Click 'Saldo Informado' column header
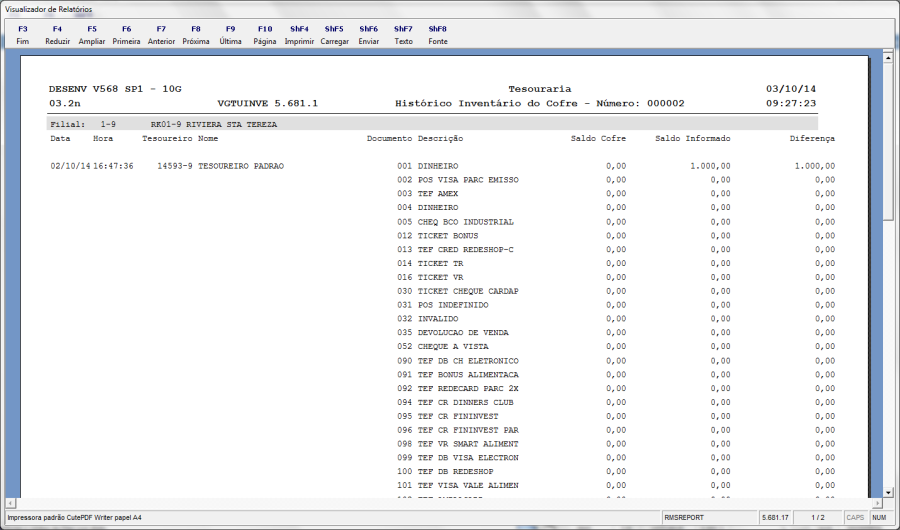This screenshot has height=530, width=900. 693,138
